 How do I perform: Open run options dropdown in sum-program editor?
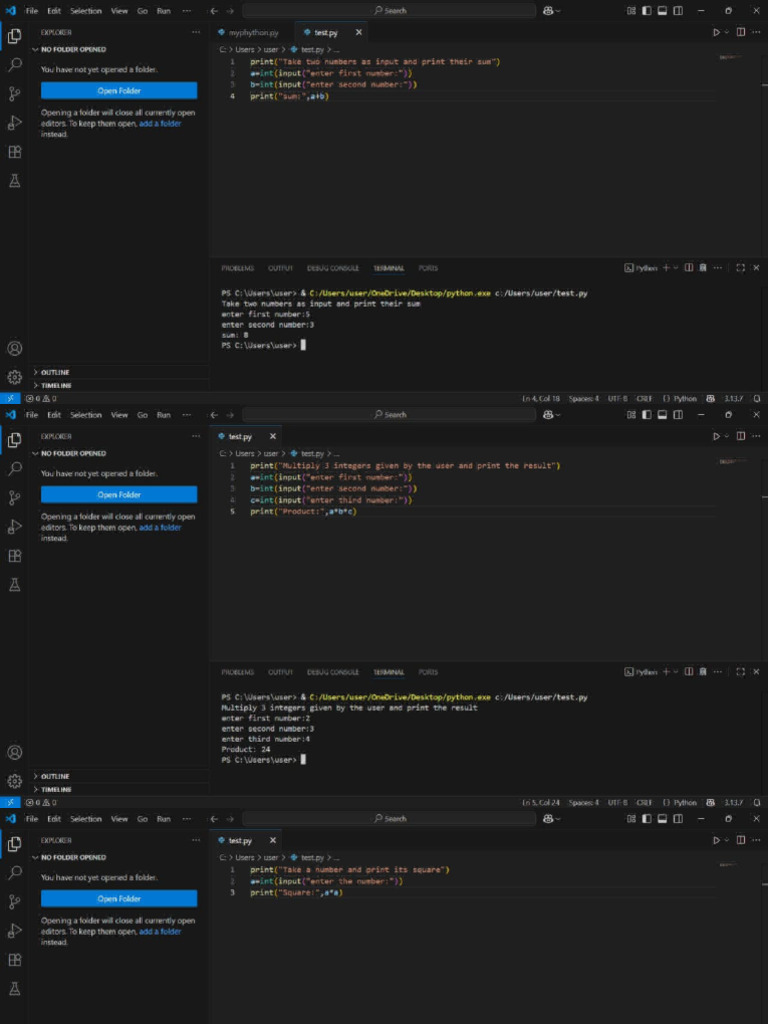tap(727, 32)
